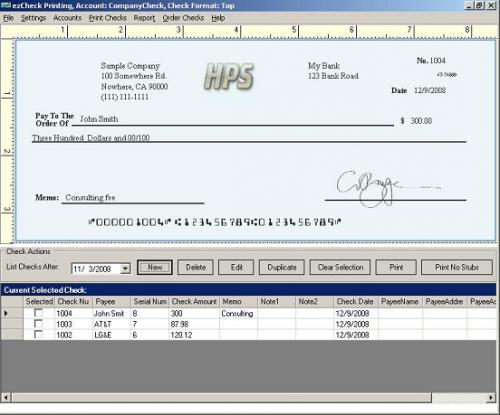Open the Accounts menu
This screenshot has height=415, width=500.
(x=67, y=18)
